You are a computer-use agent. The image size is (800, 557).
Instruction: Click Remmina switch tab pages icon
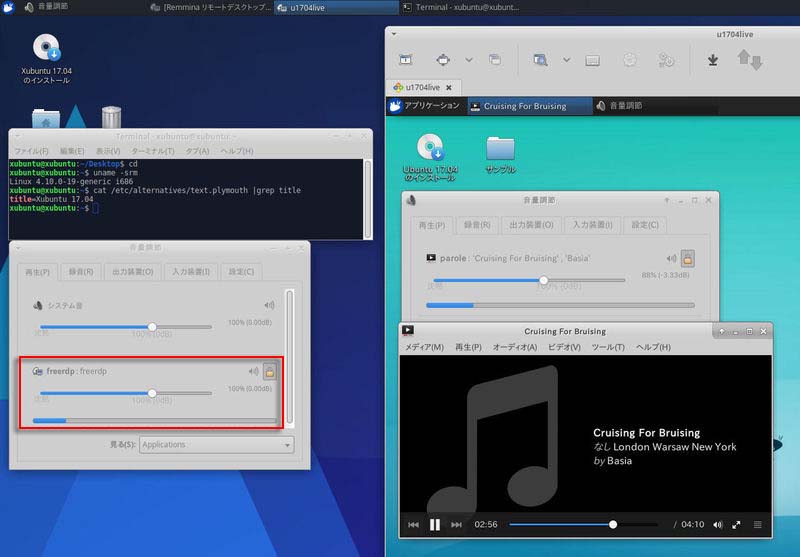[494, 60]
